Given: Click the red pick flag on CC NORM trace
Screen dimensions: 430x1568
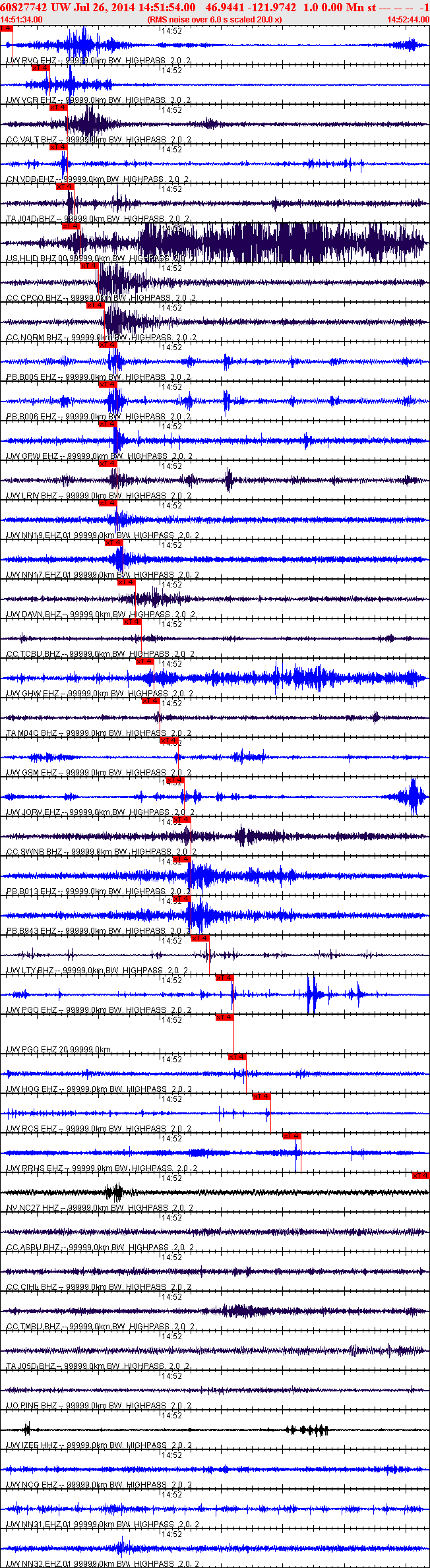Looking at the screenshot, I should (x=96, y=305).
